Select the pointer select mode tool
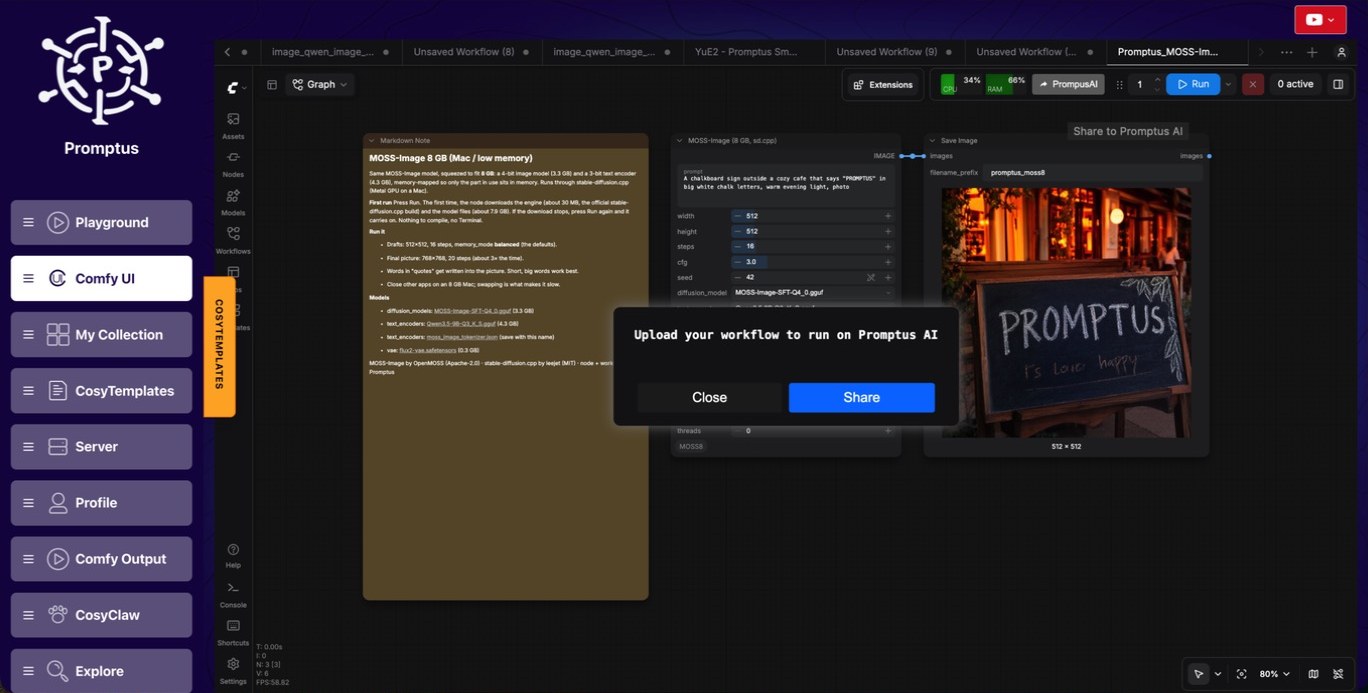The height and width of the screenshot is (693, 1368). [x=1199, y=674]
